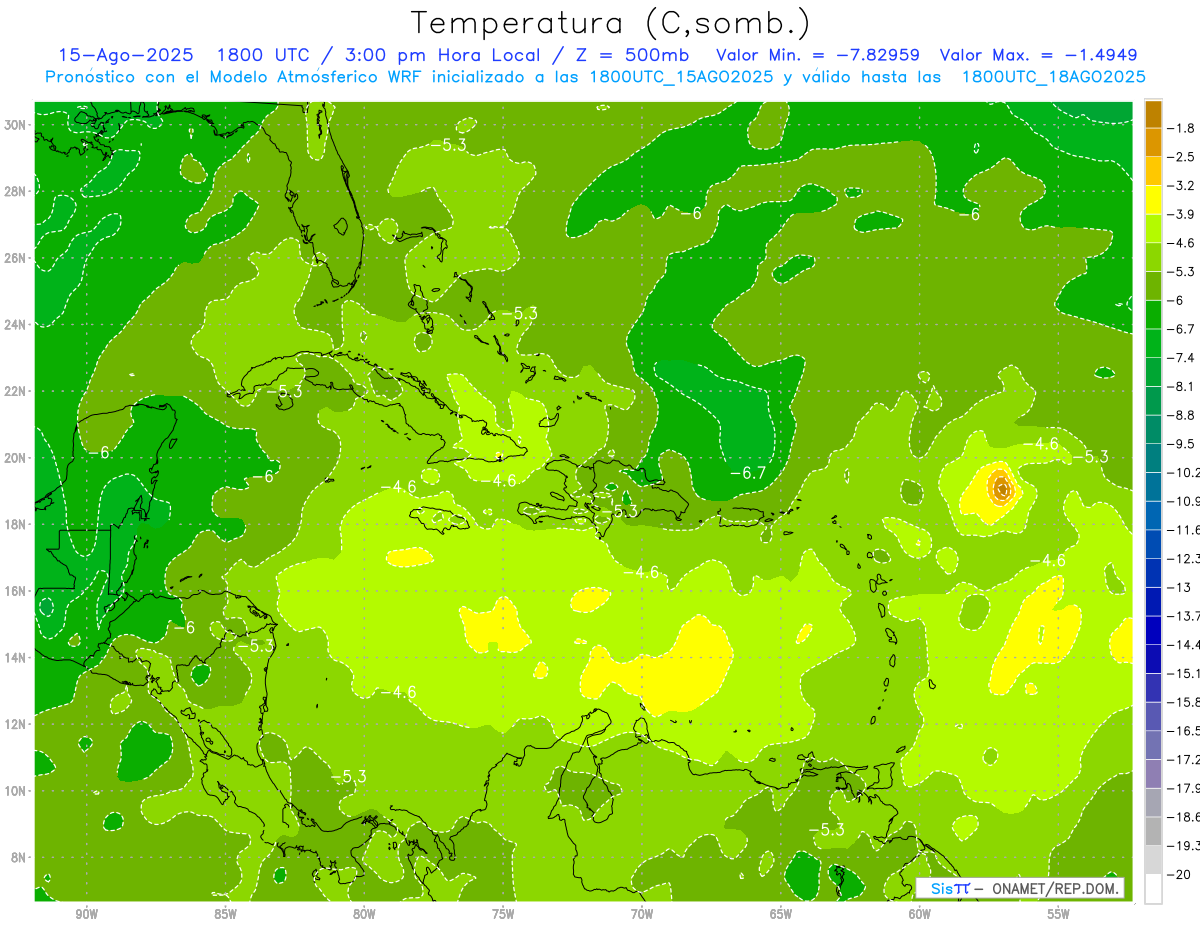Click the '1800UTC_15AGO2025' initialization timestamp
Screen dimensions: 1200x927
(681, 77)
